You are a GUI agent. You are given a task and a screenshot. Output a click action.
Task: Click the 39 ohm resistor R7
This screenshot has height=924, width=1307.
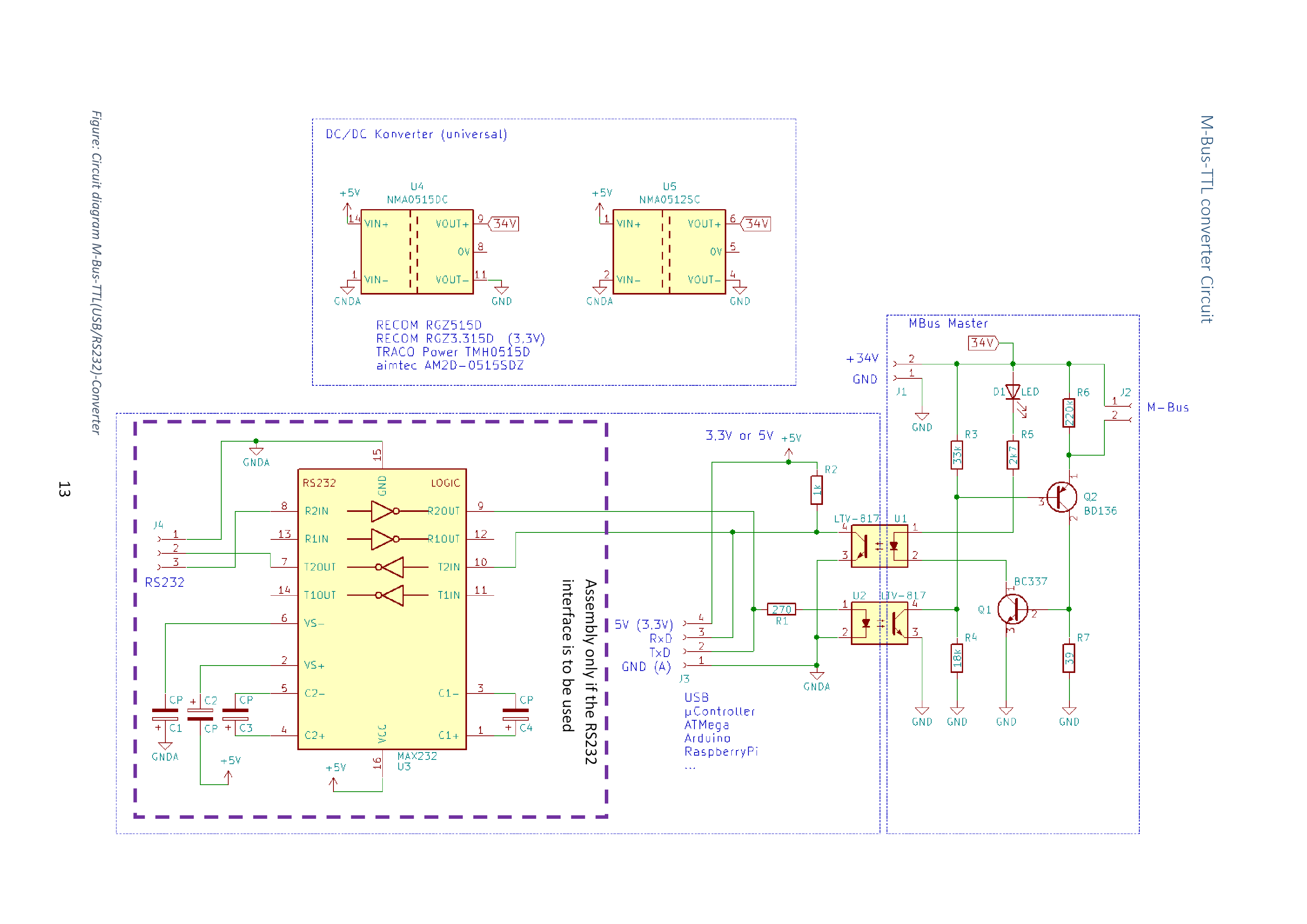coord(1069,658)
